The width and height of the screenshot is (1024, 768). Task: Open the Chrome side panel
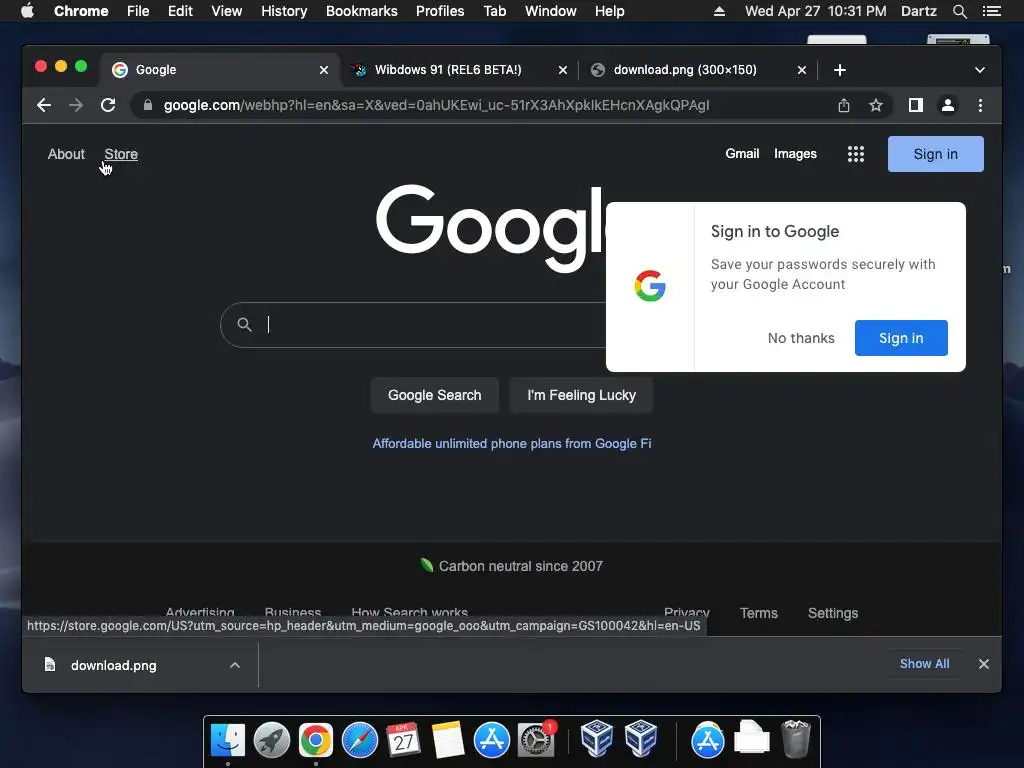pos(916,105)
